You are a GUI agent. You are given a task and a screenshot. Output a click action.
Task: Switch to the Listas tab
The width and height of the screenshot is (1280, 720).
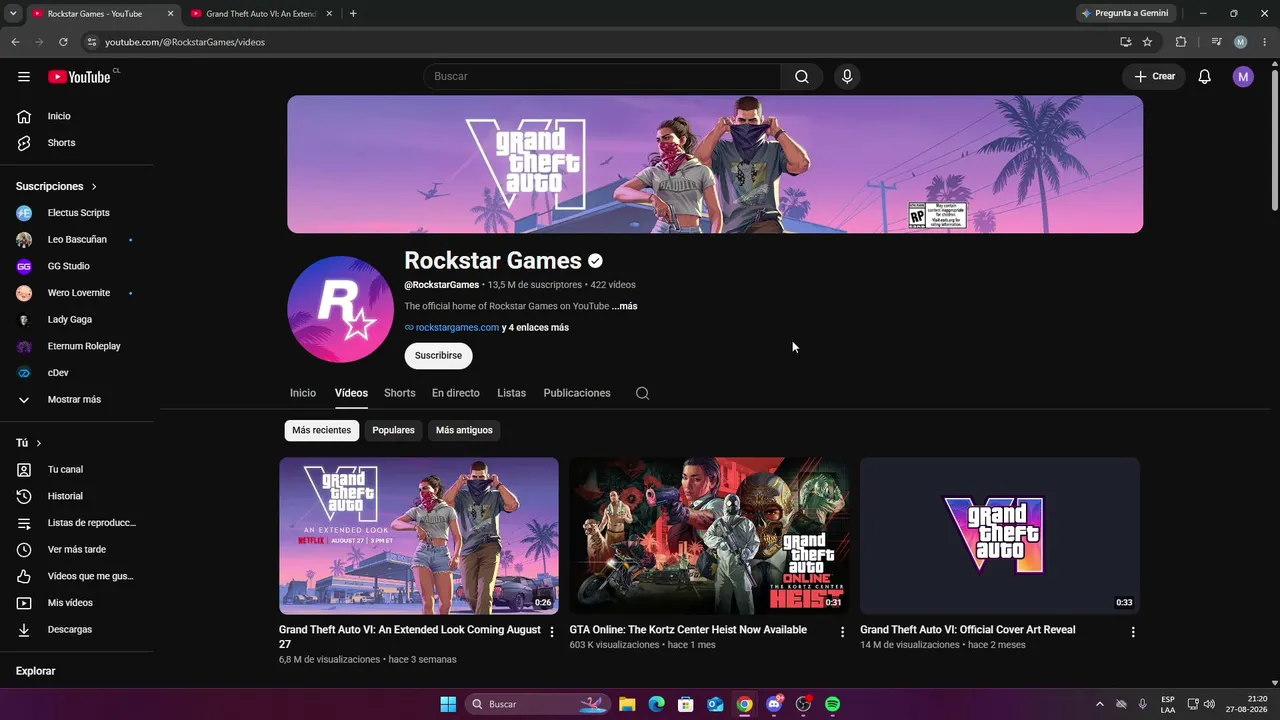click(x=511, y=393)
